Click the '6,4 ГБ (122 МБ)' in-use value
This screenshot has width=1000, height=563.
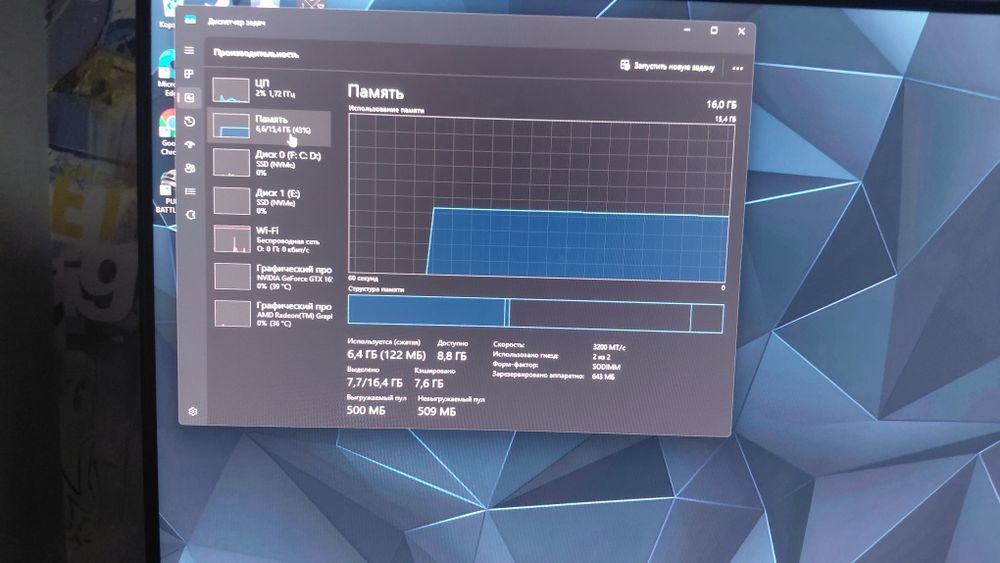coord(386,355)
